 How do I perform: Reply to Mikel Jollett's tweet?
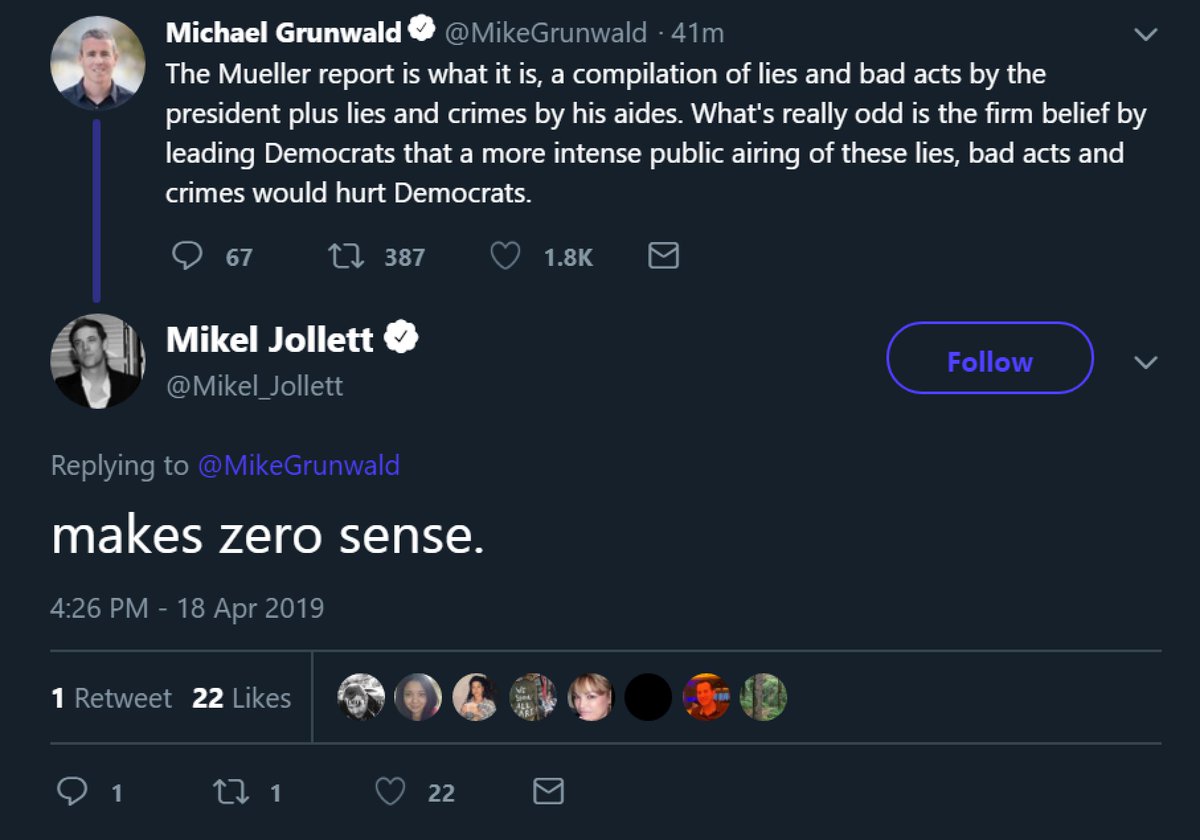[x=72, y=792]
